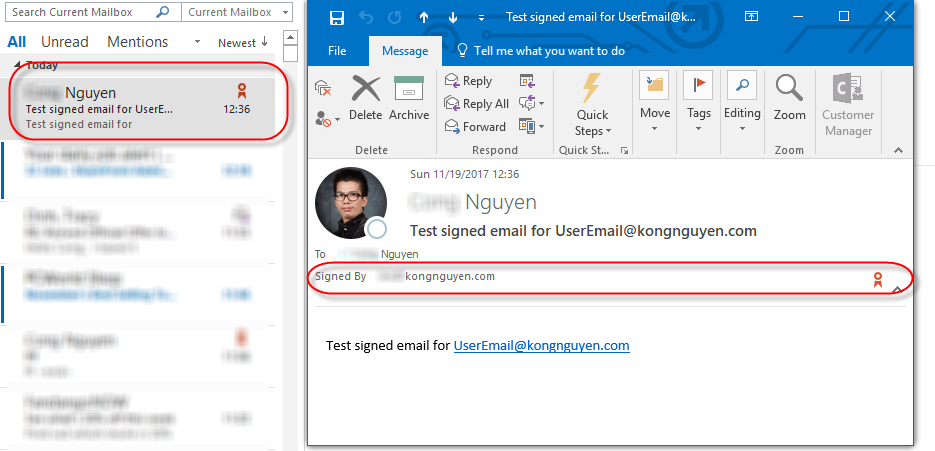935x451 pixels.
Task: Select the Unread filter
Action: pos(64,42)
